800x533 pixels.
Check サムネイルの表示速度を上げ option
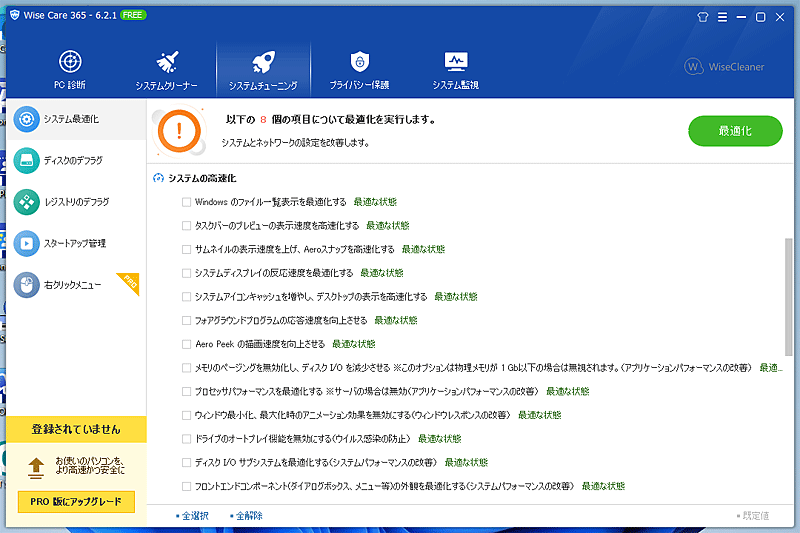[x=186, y=249]
